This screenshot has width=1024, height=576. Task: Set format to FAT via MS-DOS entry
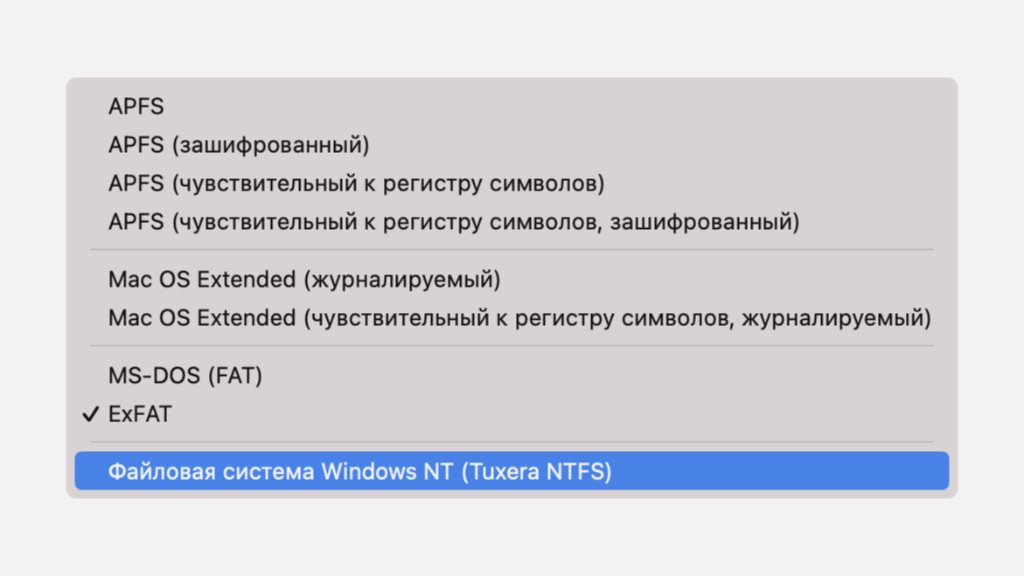click(x=185, y=376)
